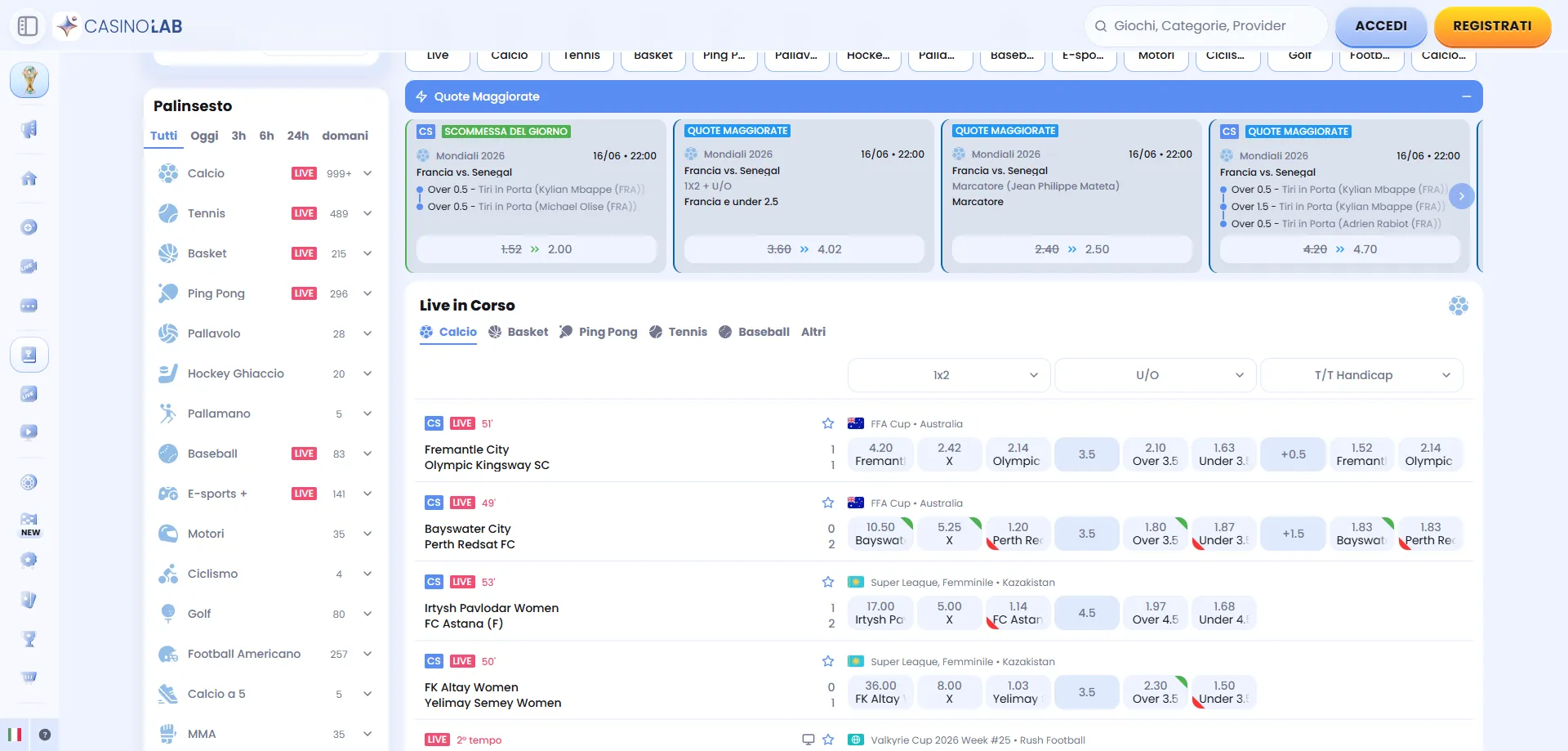This screenshot has height=751, width=1568.
Task: Mark the Irtysh Pavlodar Women match as favorite
Action: pos(828,582)
